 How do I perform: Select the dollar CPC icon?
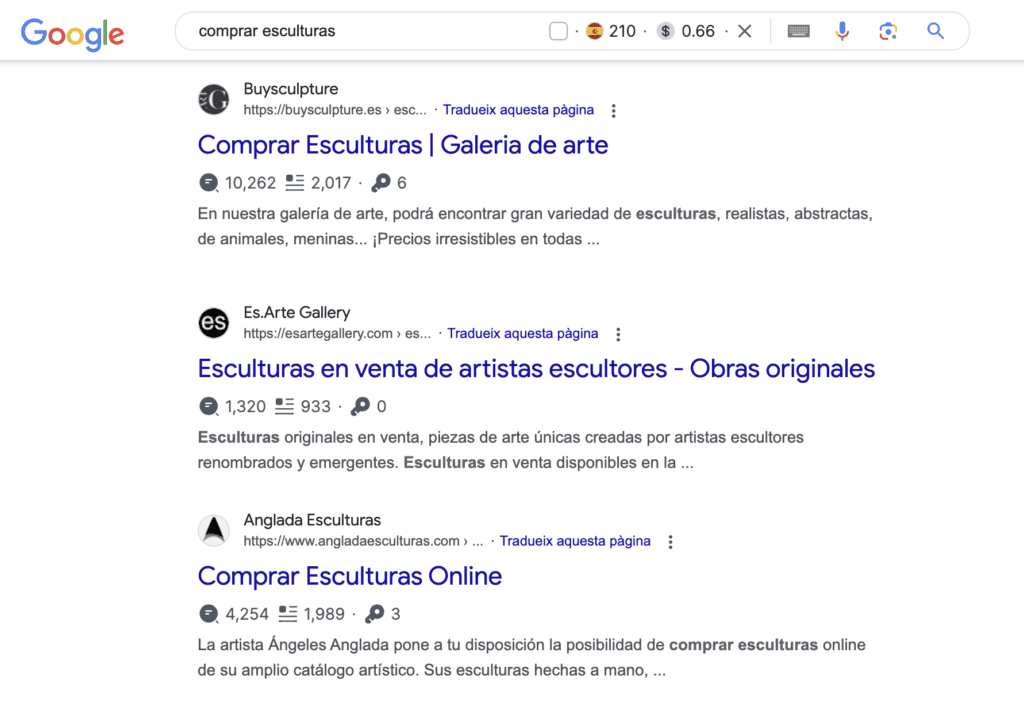click(665, 31)
